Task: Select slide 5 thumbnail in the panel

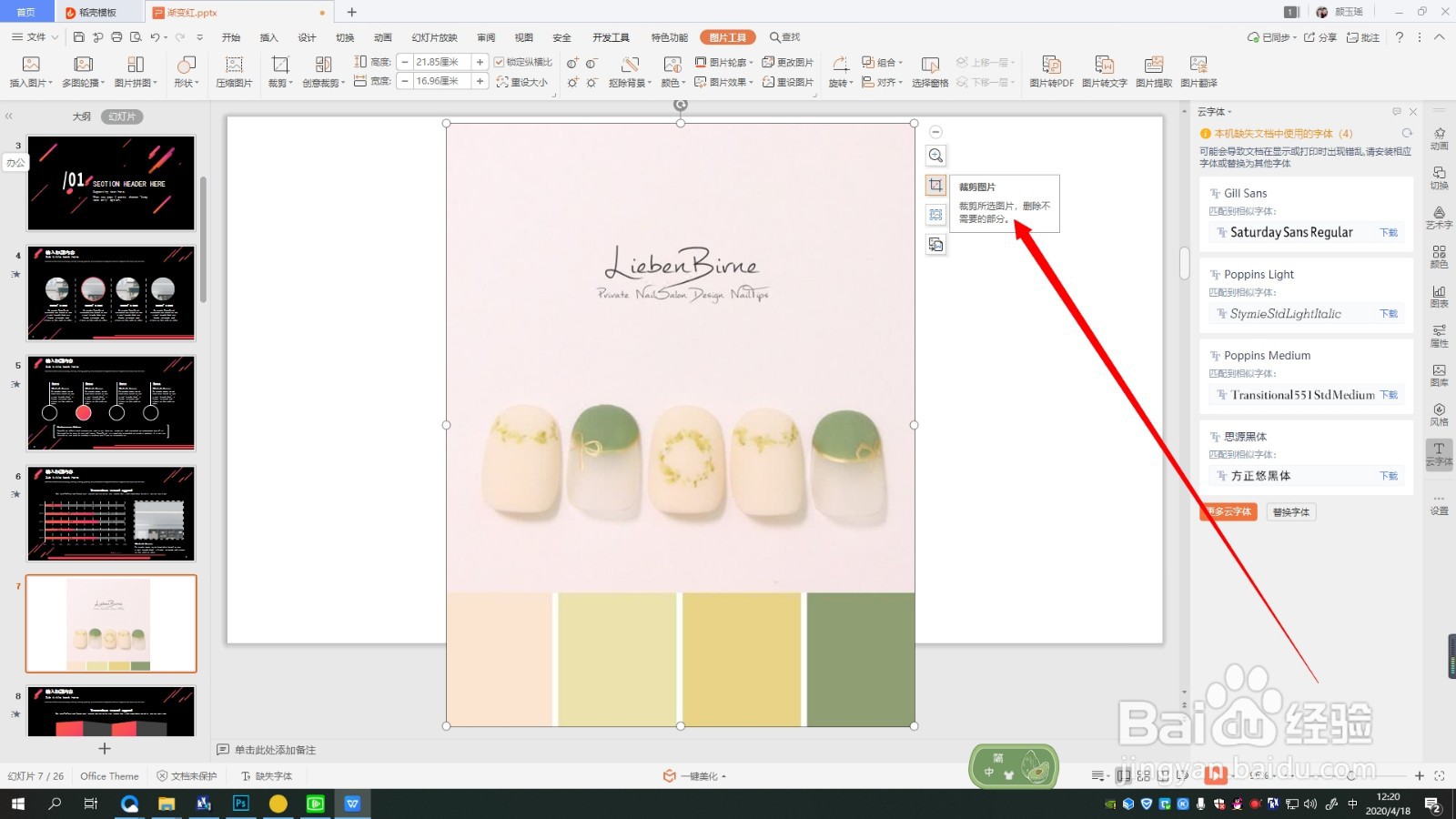Action: 111,403
